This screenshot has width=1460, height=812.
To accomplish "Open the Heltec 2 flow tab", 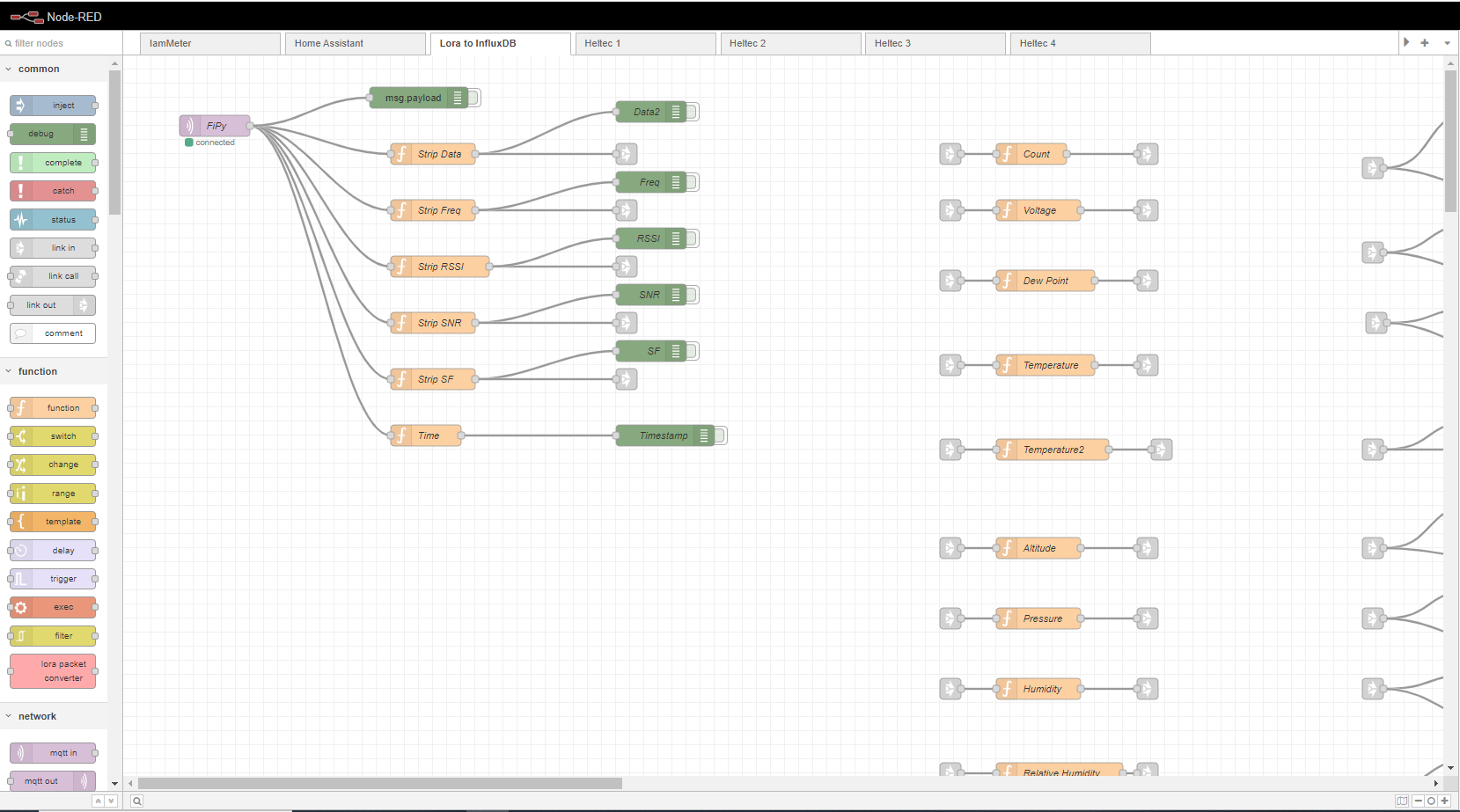I will [x=790, y=43].
